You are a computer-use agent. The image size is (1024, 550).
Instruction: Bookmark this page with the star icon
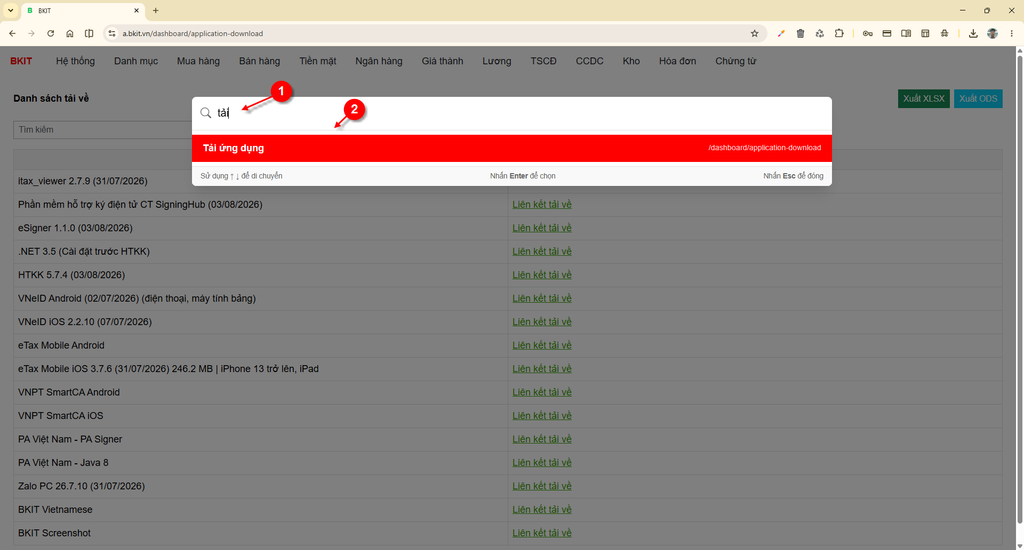[x=754, y=33]
